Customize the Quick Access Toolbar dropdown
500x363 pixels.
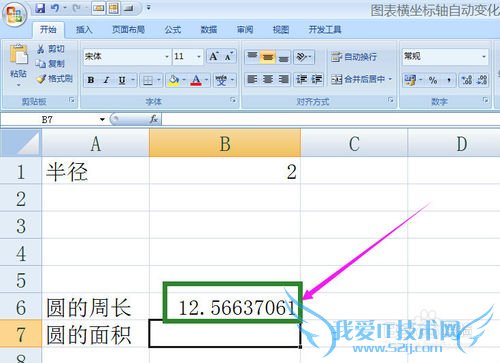(x=148, y=7)
